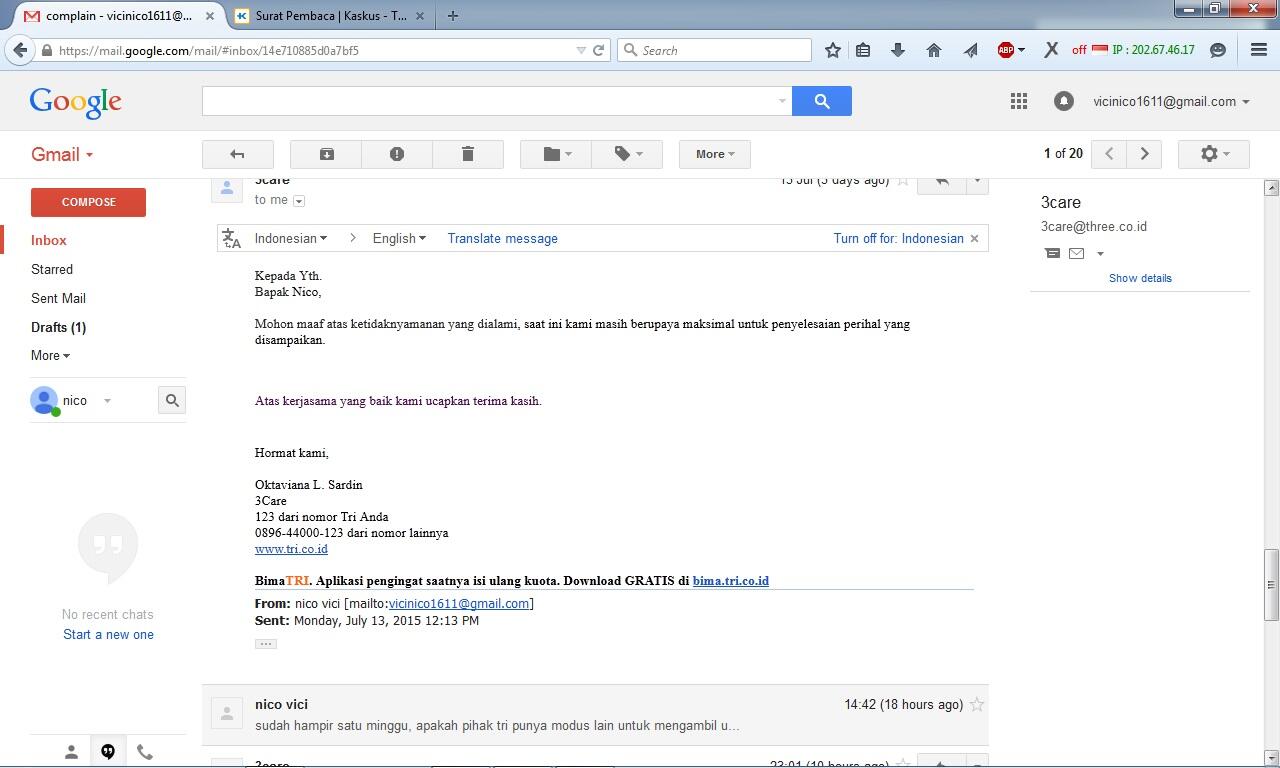Viewport: 1280px width, 768px height.
Task: Expand collapsed nico vici message
Action: click(595, 715)
